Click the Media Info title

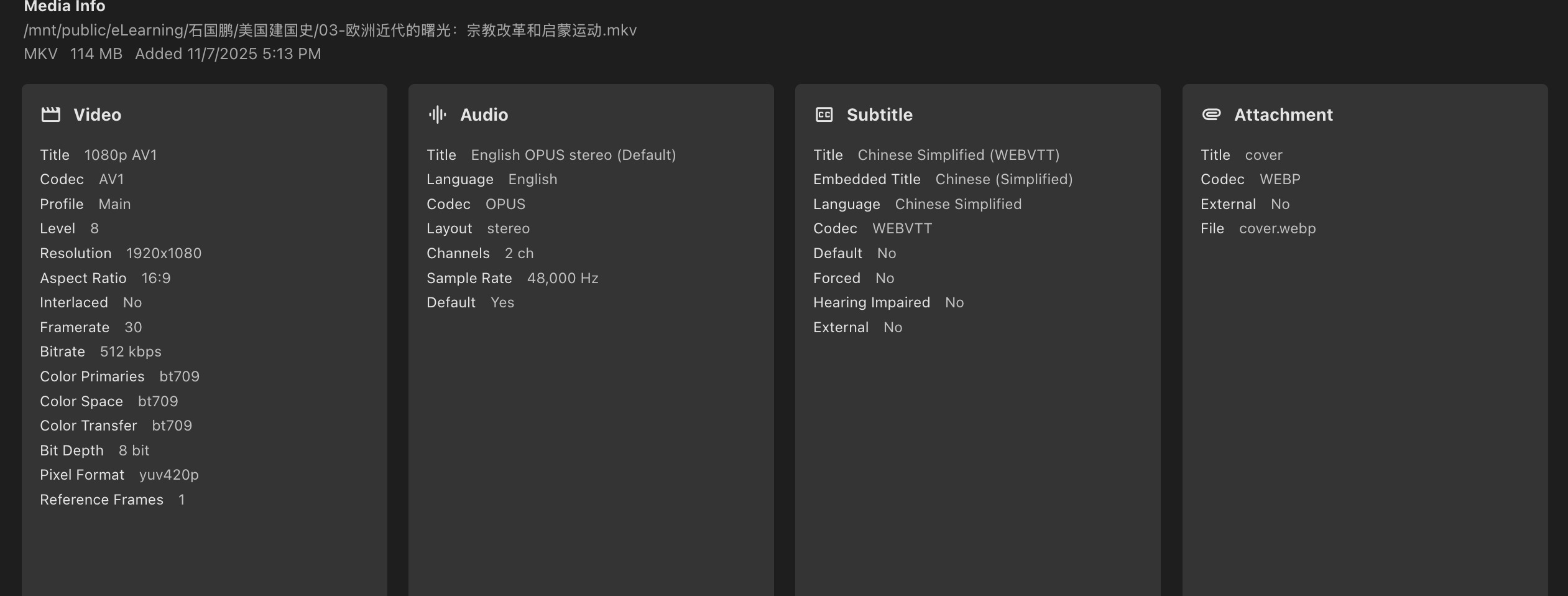click(65, 7)
